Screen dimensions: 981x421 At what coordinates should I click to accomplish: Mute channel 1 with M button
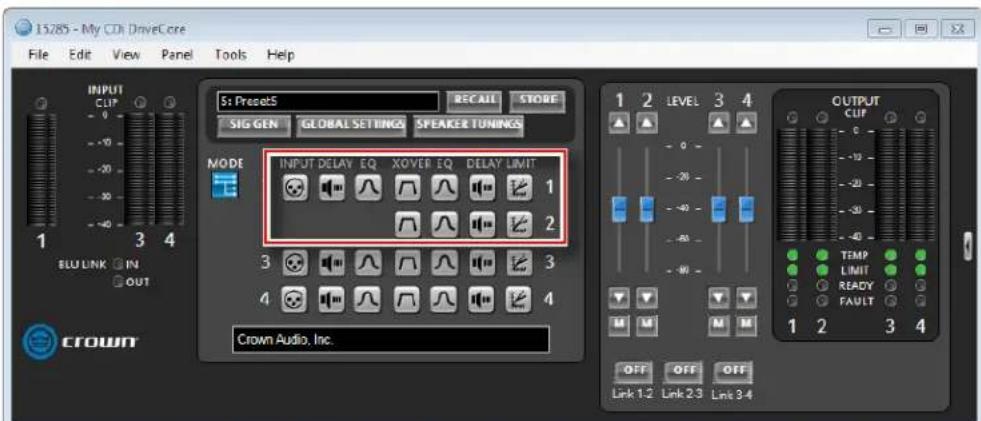(619, 324)
